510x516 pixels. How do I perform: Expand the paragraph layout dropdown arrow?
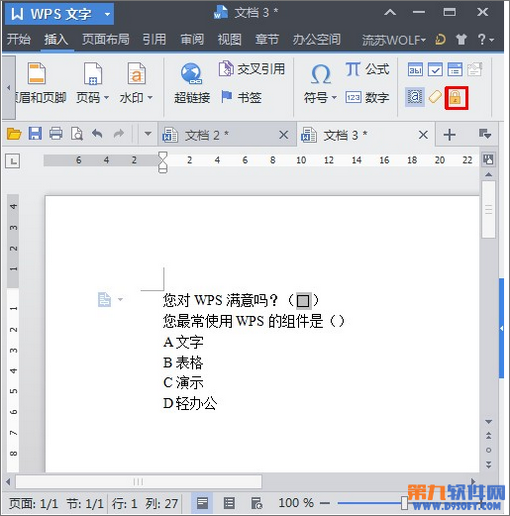[x=120, y=299]
